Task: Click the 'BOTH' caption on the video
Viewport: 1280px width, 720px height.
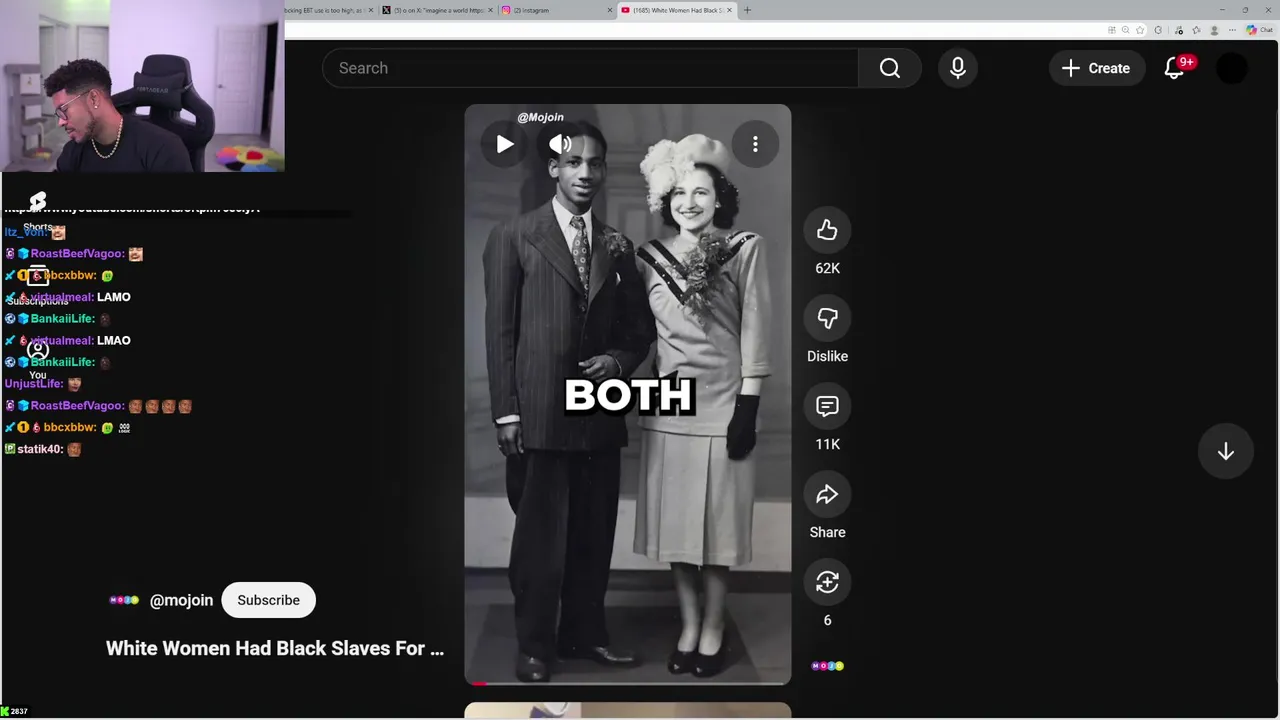Action: pos(628,395)
